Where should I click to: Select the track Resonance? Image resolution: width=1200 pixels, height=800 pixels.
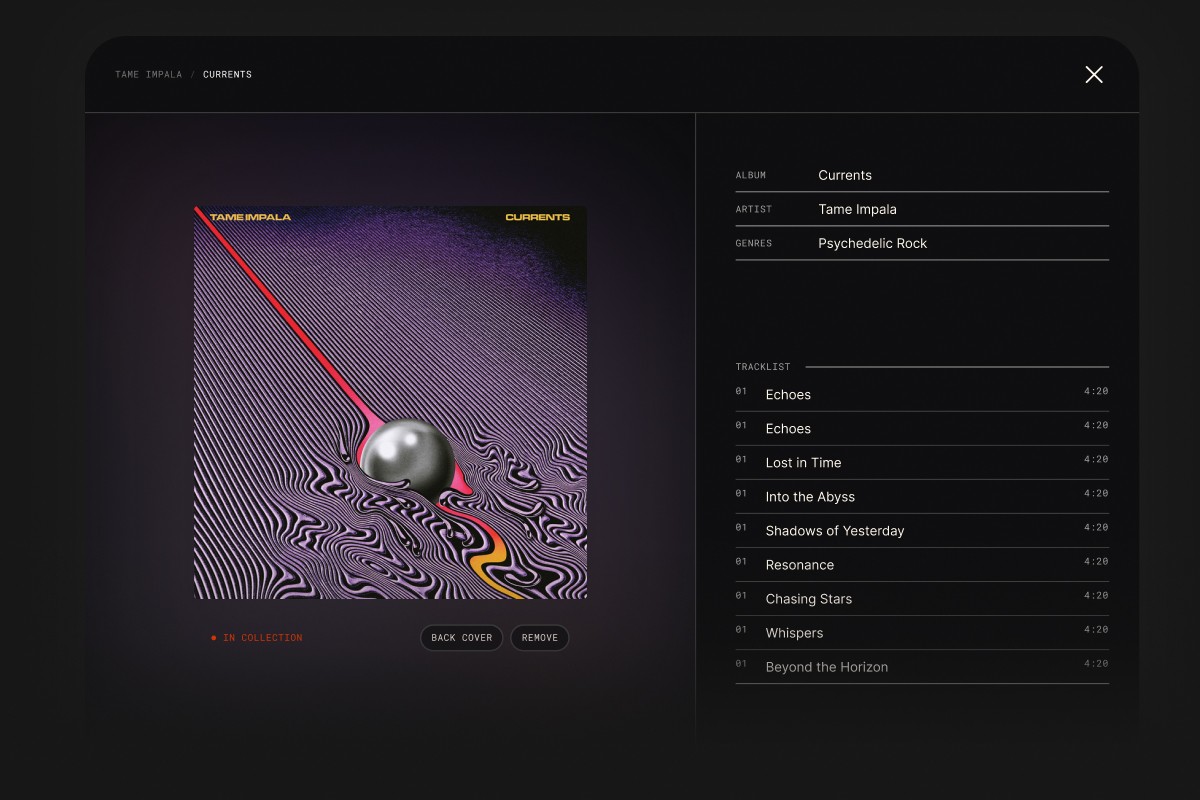(x=800, y=564)
